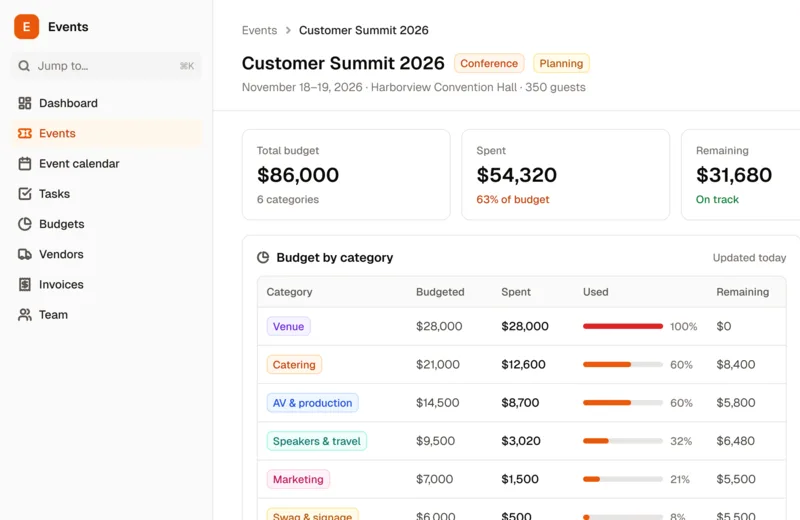Click Venue remaining amount $0

723,326
